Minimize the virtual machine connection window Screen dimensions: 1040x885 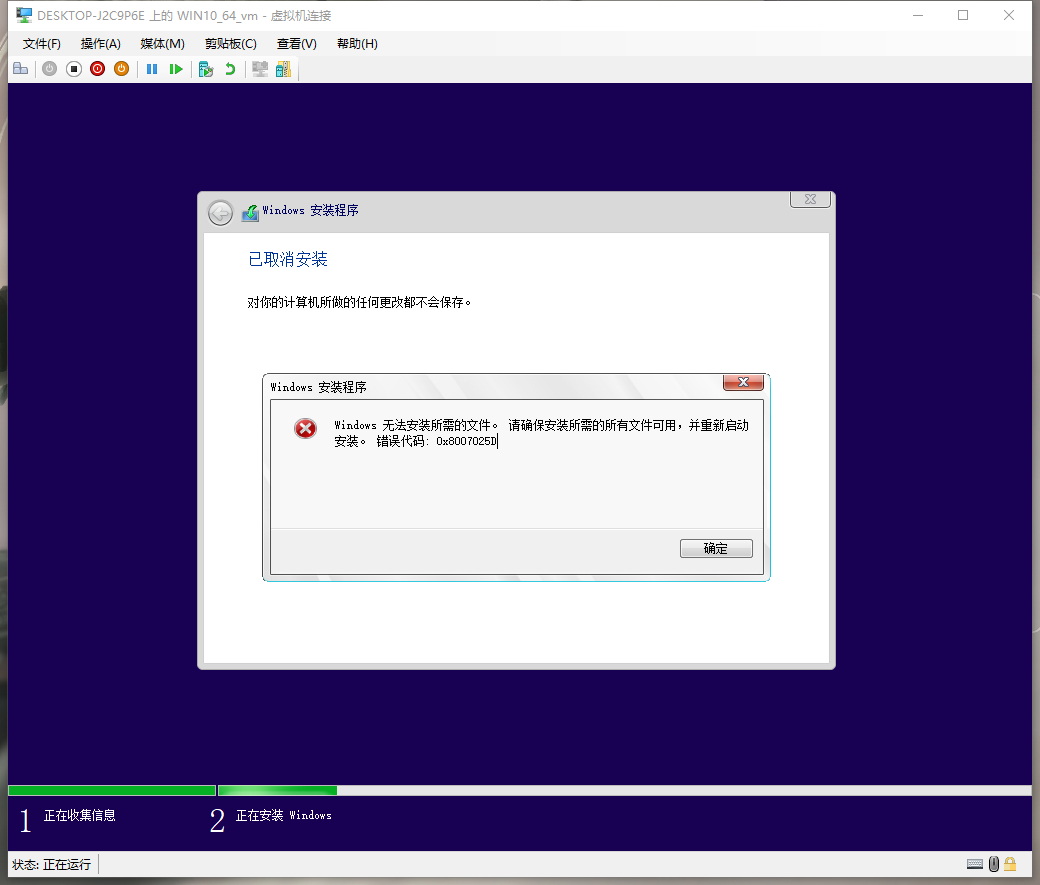point(918,15)
